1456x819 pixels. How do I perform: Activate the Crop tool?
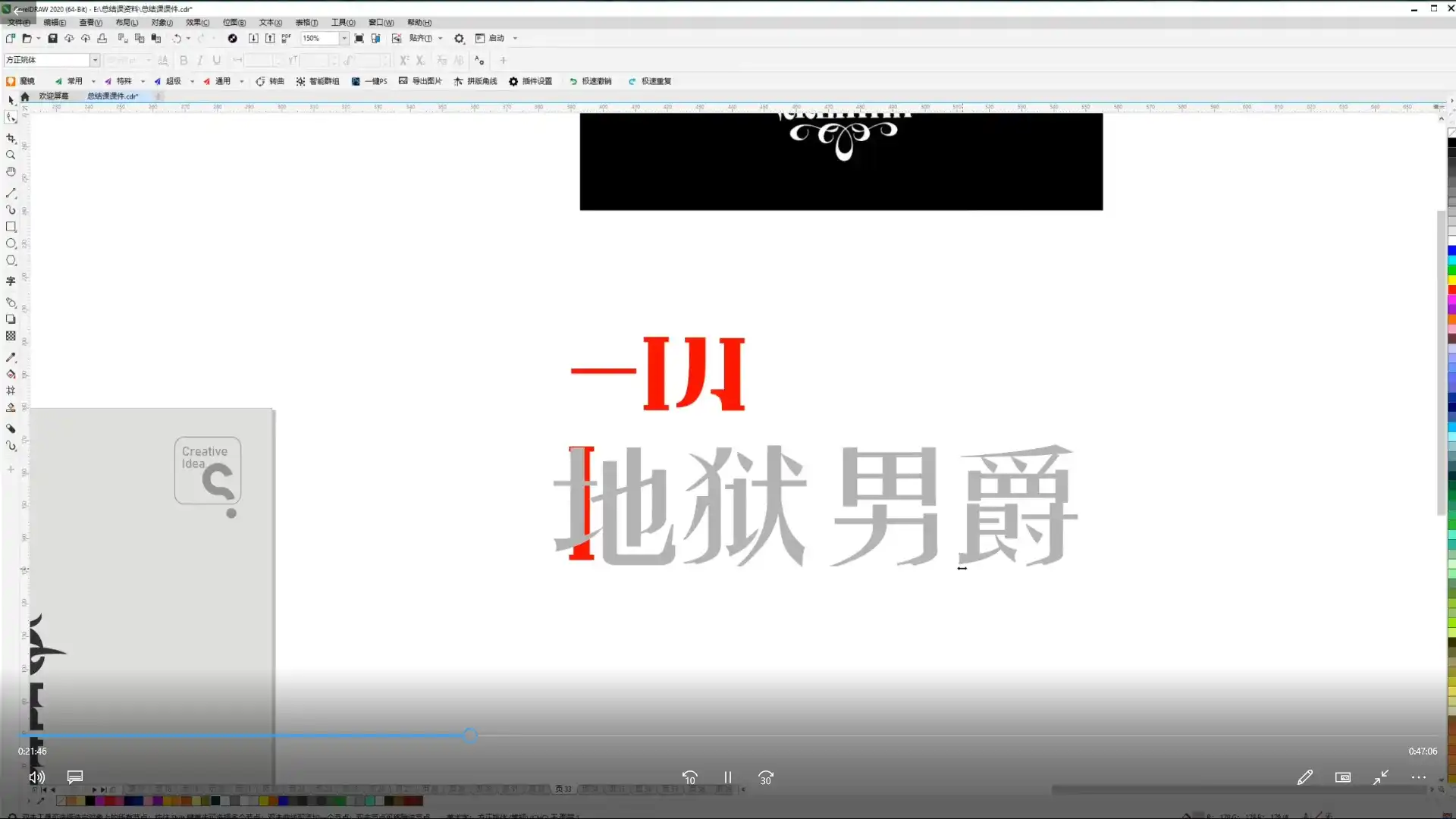click(11, 138)
